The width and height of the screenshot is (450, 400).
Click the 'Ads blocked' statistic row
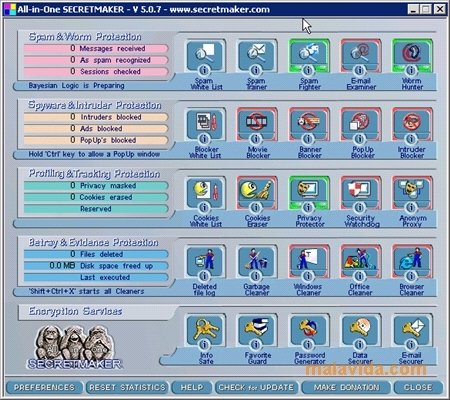point(96,129)
